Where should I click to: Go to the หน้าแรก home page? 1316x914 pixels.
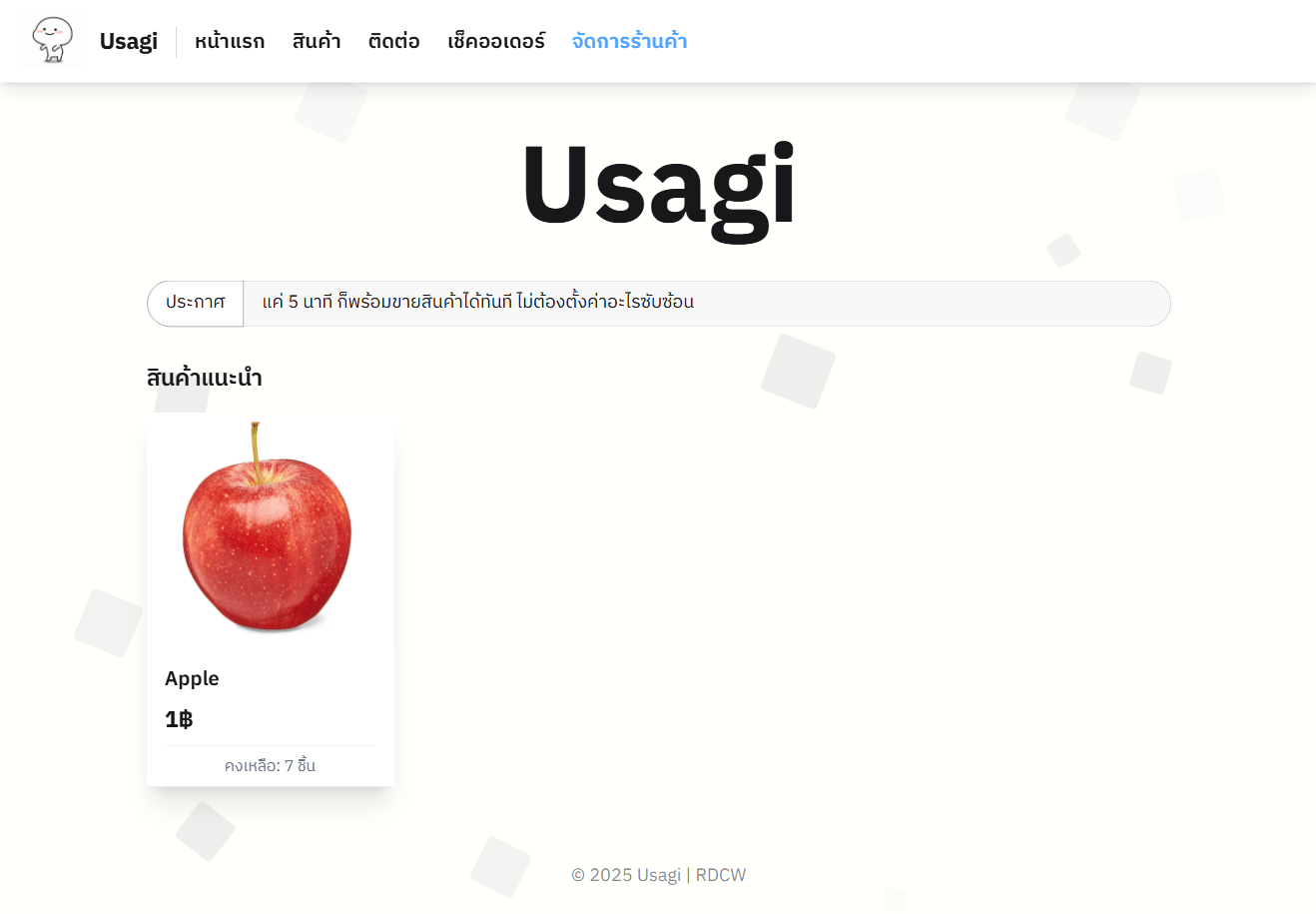pyautogui.click(x=230, y=41)
